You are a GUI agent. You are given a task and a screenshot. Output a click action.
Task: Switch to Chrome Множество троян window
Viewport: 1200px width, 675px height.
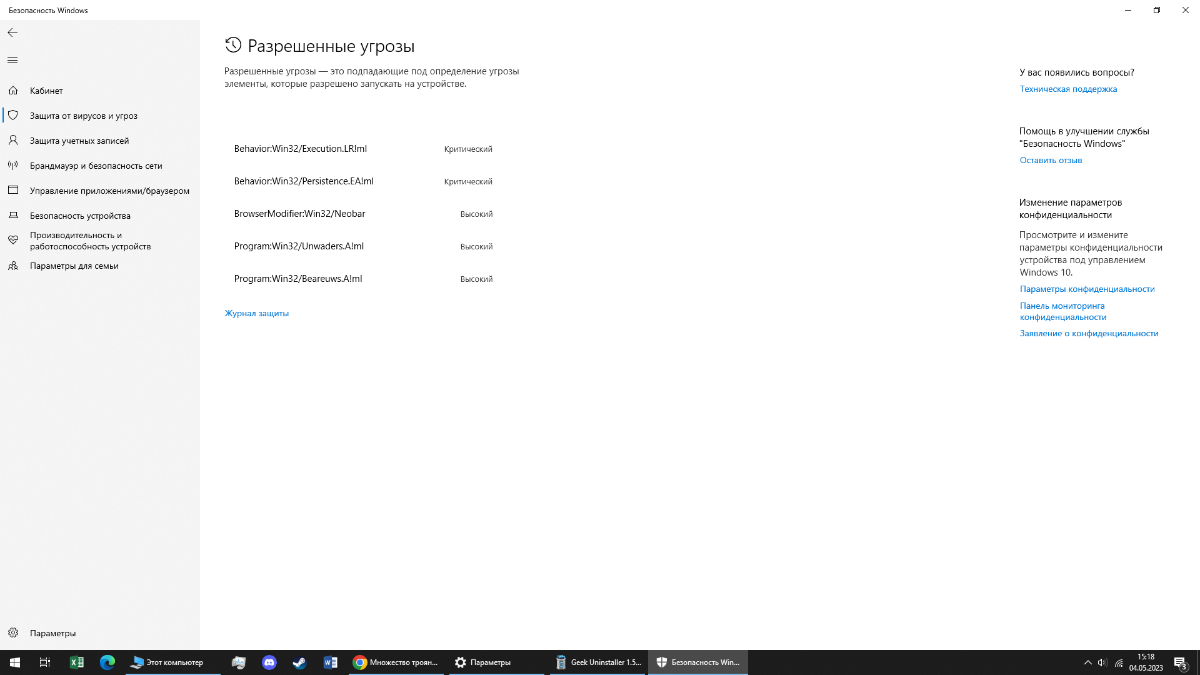pyautogui.click(x=396, y=662)
